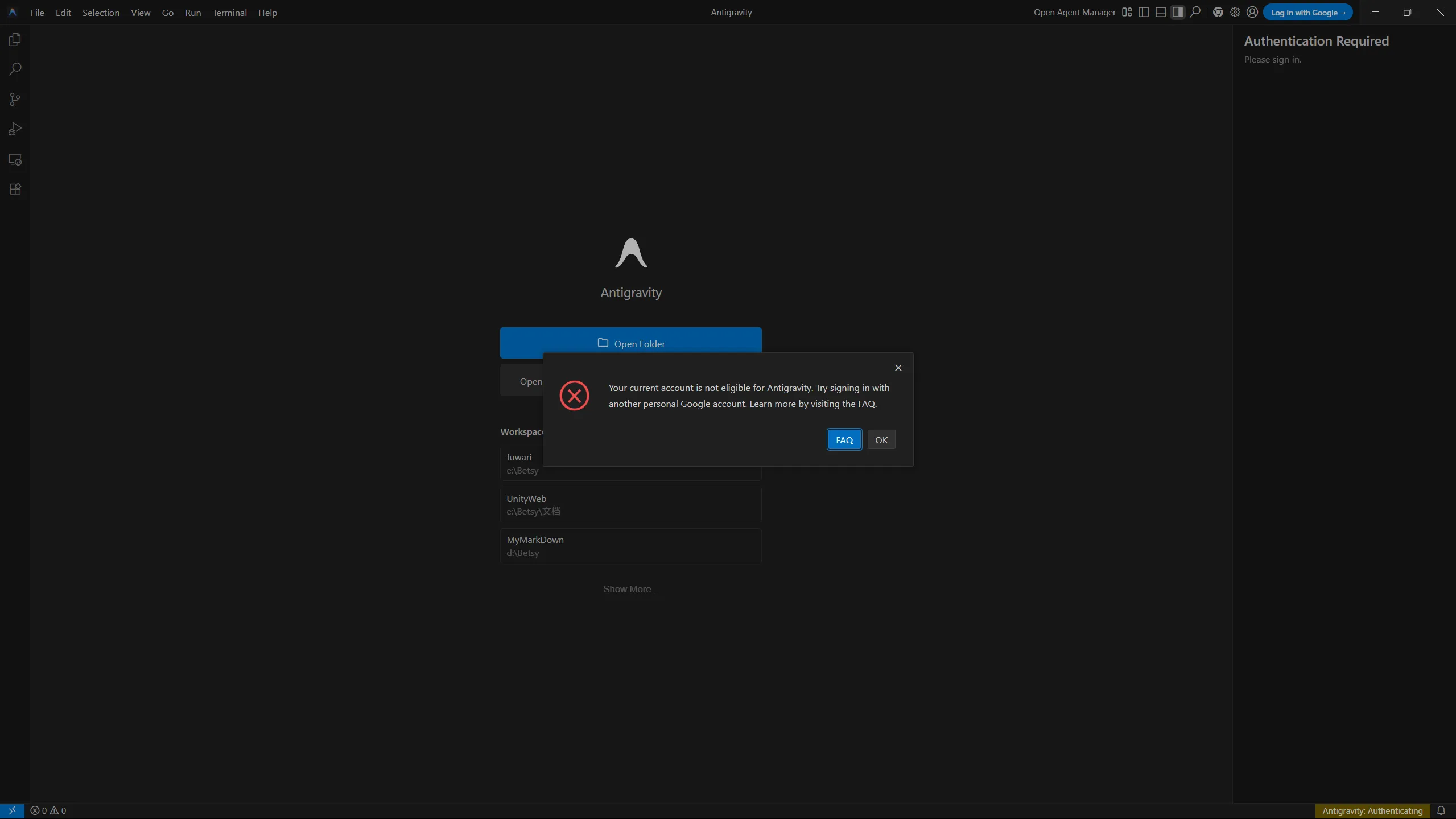Open the Run and Debug view

tap(15, 129)
